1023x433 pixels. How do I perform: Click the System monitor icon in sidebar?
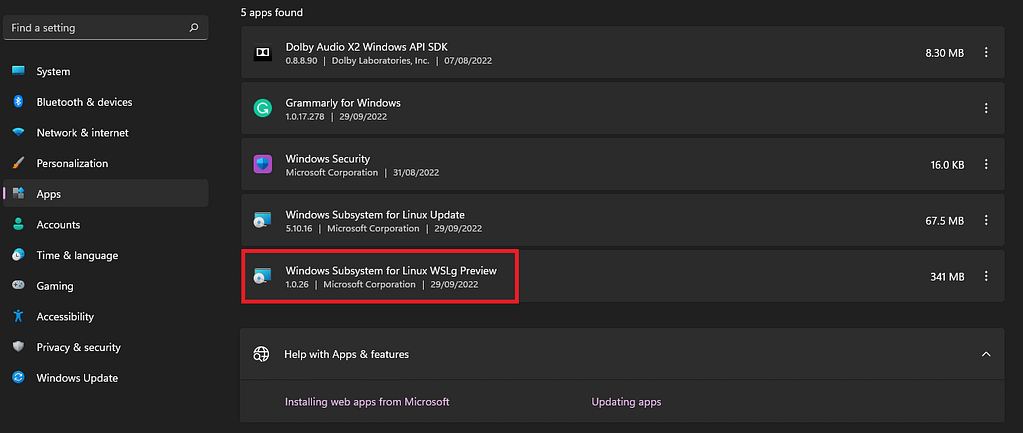tap(18, 71)
